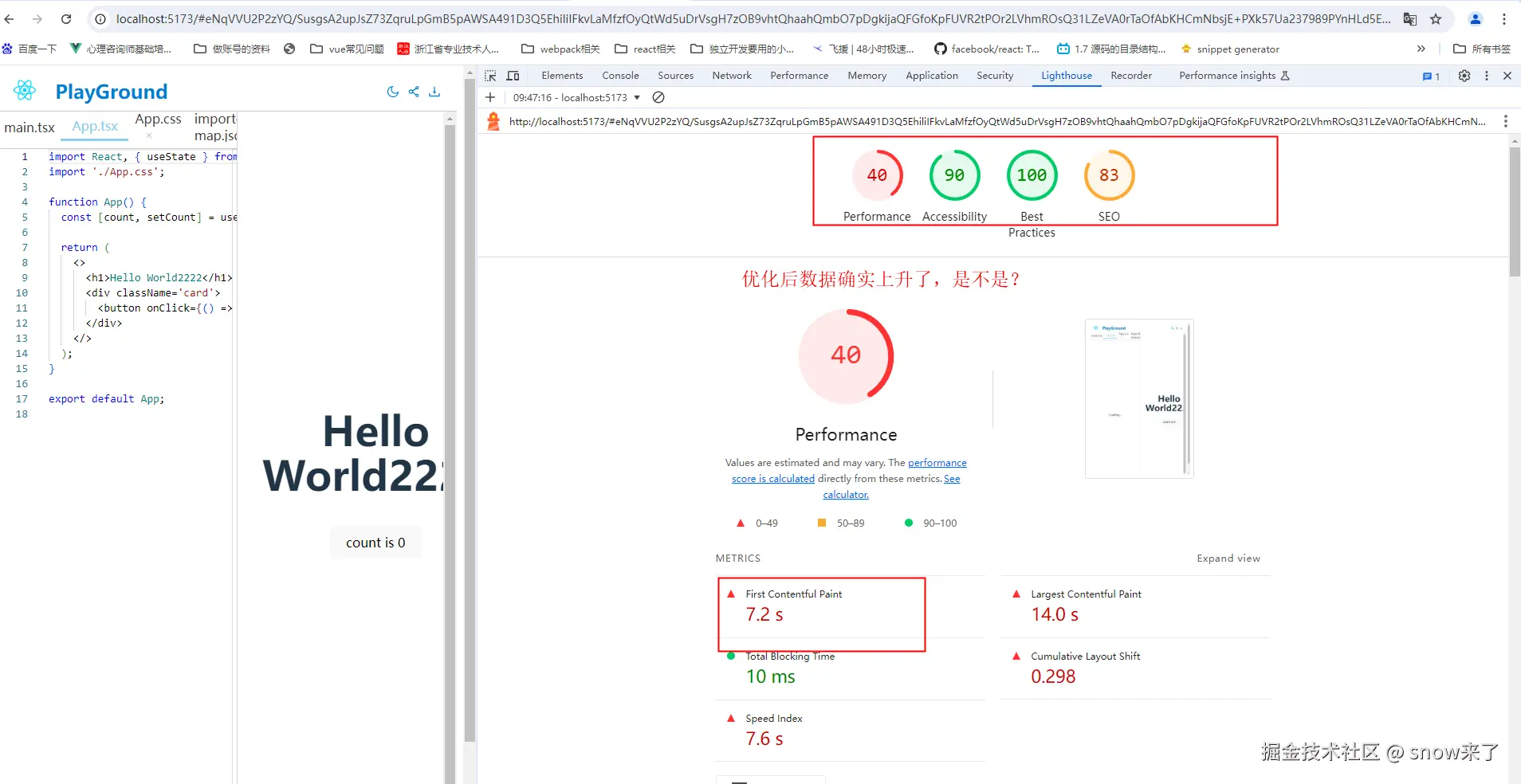Toggle the metrics Expand view
The height and width of the screenshot is (784, 1521).
pyautogui.click(x=1228, y=559)
